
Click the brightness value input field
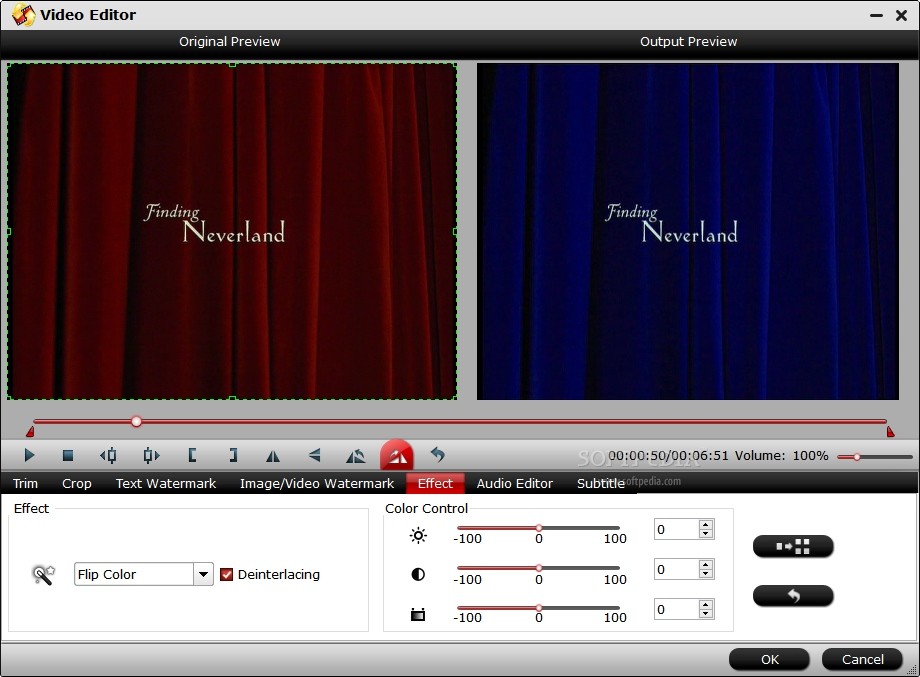coord(677,529)
